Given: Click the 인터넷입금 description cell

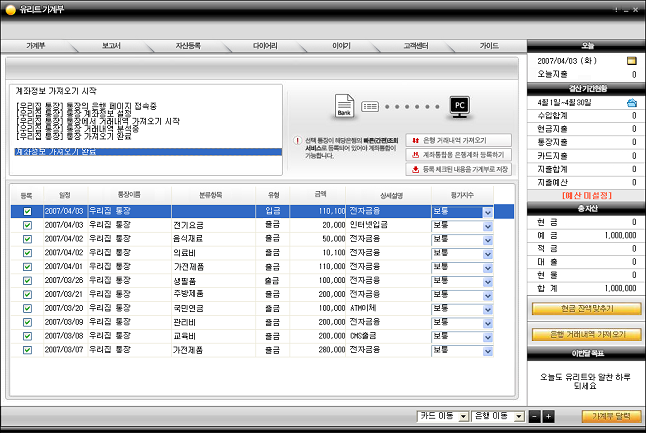Looking at the screenshot, I should 389,225.
